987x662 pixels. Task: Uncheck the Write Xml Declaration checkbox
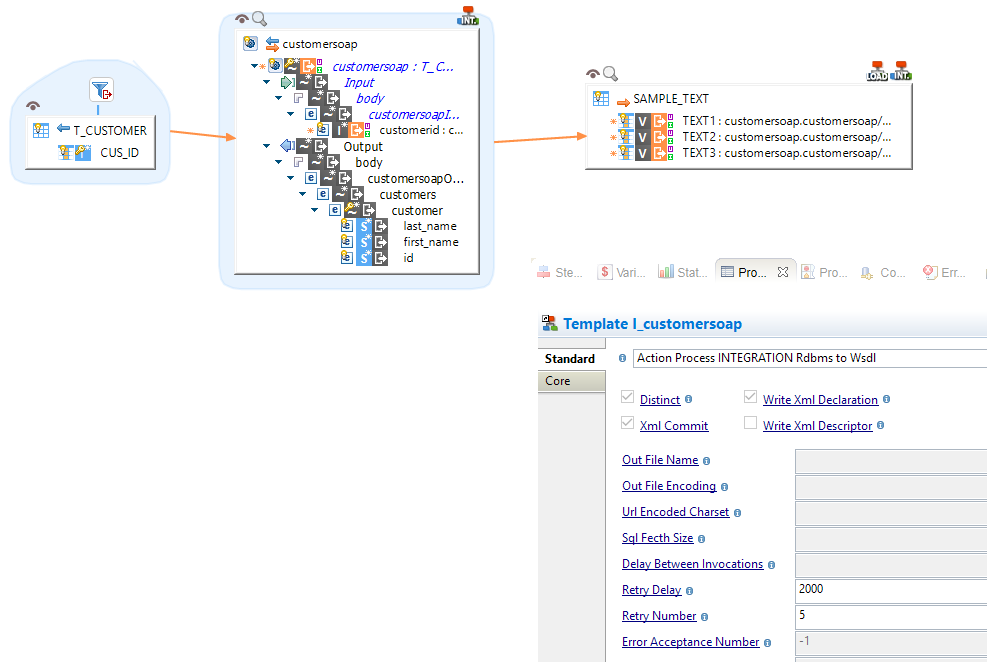click(750, 398)
